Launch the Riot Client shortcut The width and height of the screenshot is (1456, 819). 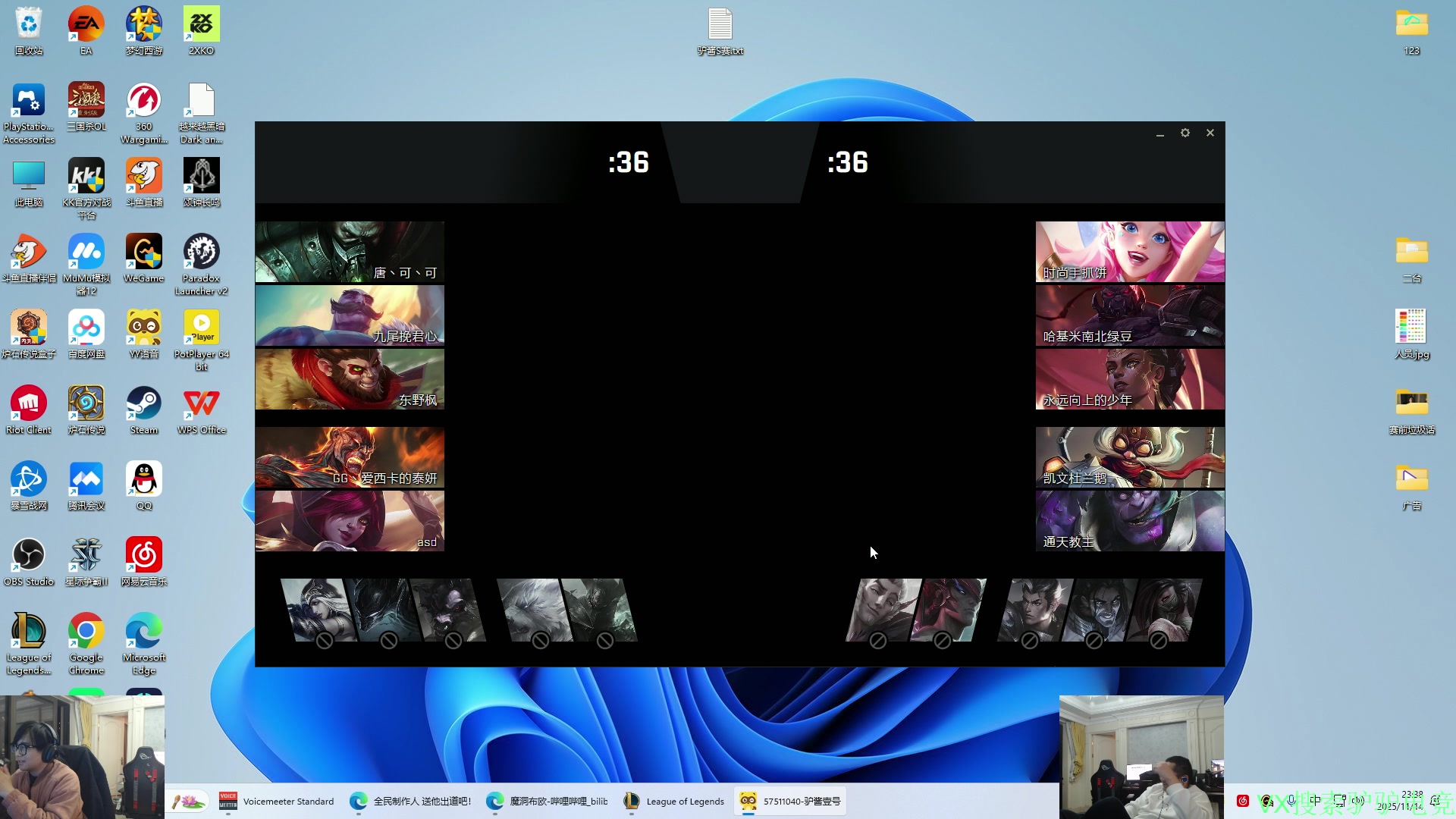coord(29,404)
